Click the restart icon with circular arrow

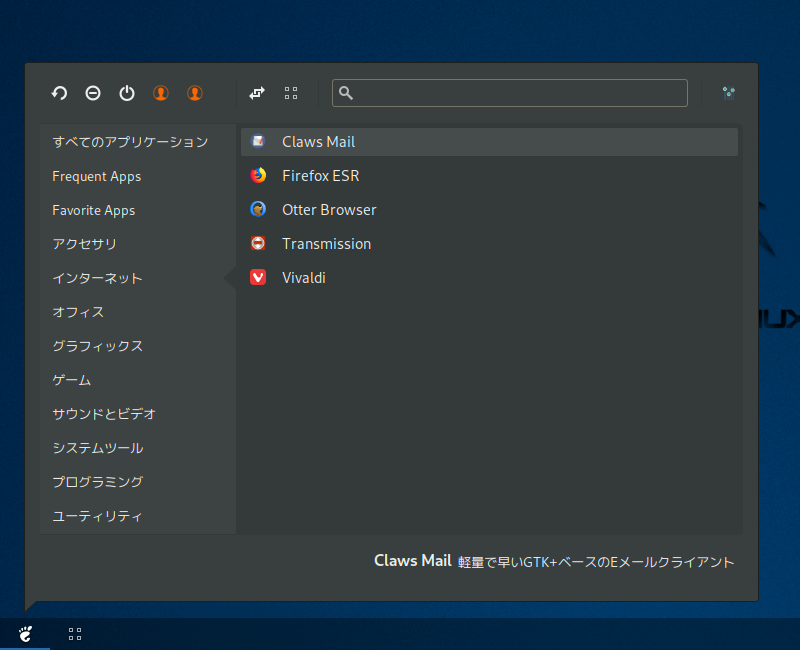(x=59, y=93)
